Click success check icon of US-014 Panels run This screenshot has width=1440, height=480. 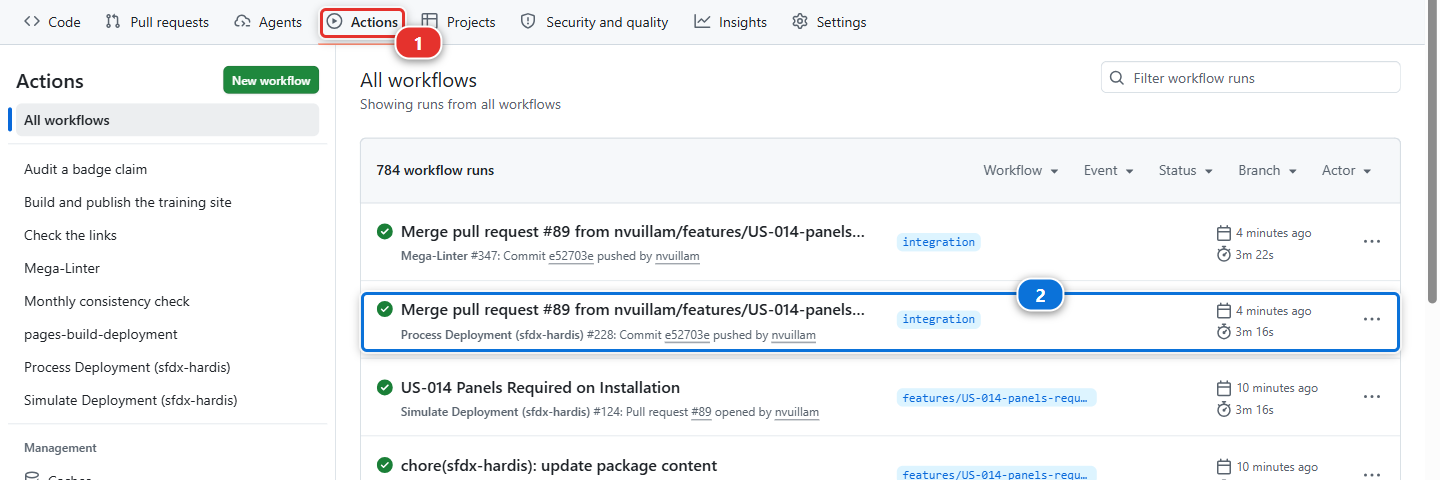(385, 388)
